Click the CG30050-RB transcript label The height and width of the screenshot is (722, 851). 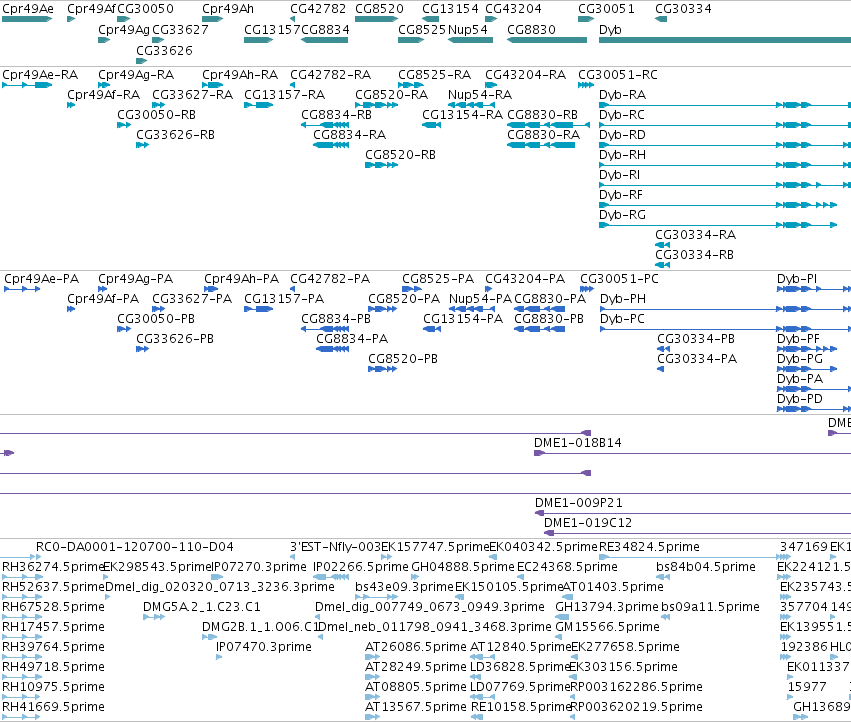[156, 115]
